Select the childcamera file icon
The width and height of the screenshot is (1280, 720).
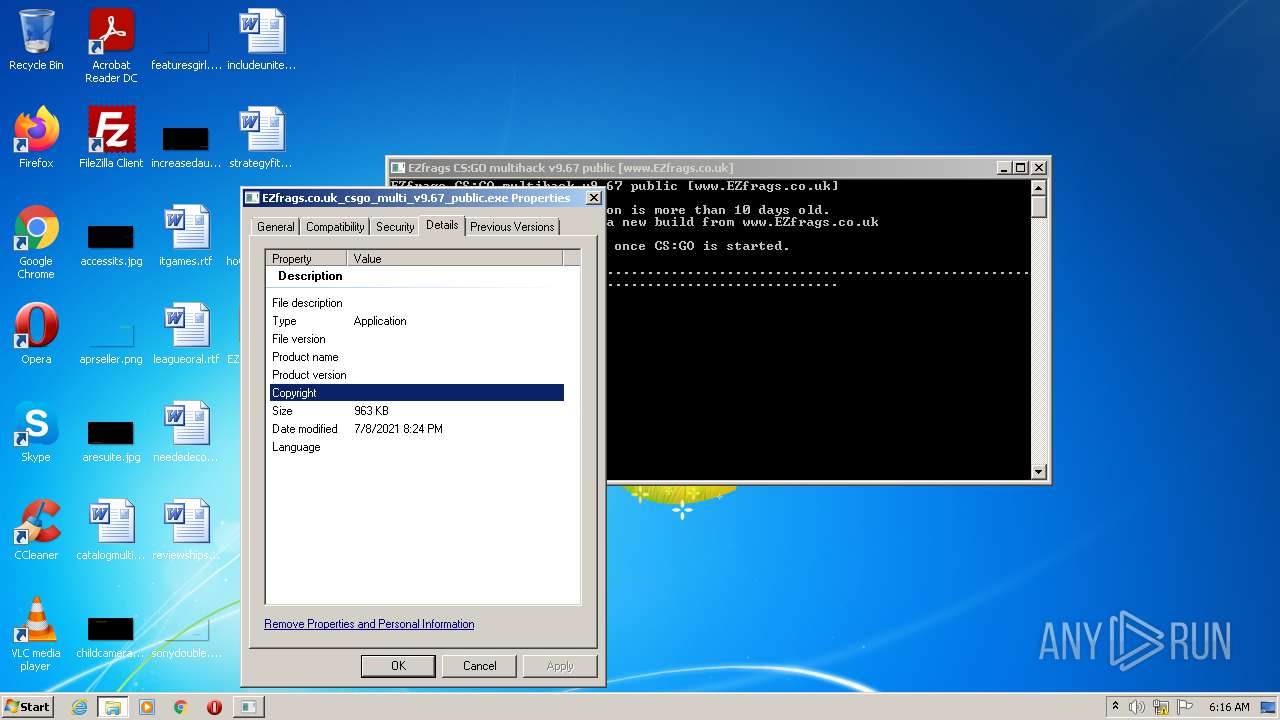coord(111,634)
